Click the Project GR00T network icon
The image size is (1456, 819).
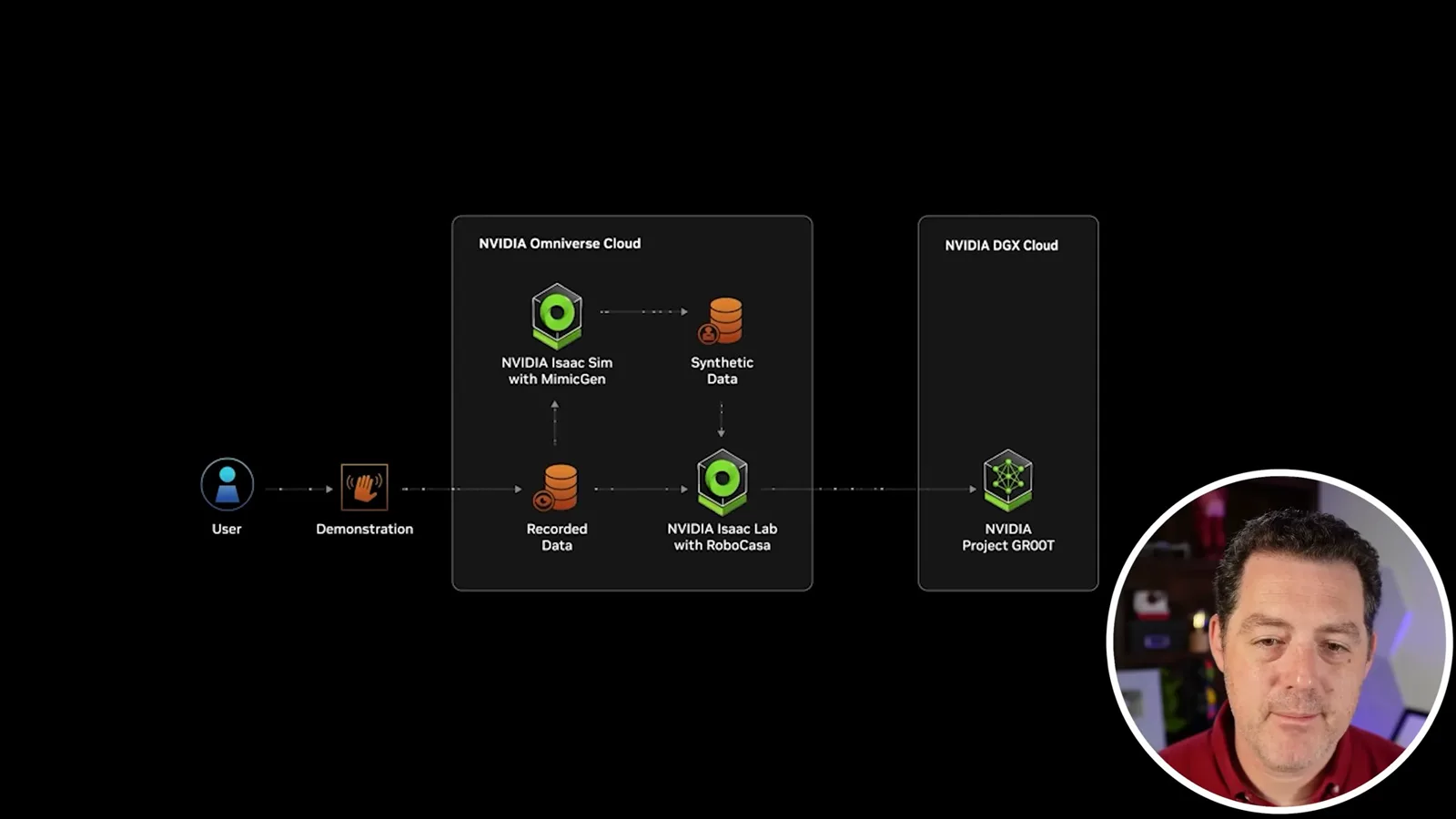[x=1008, y=480]
